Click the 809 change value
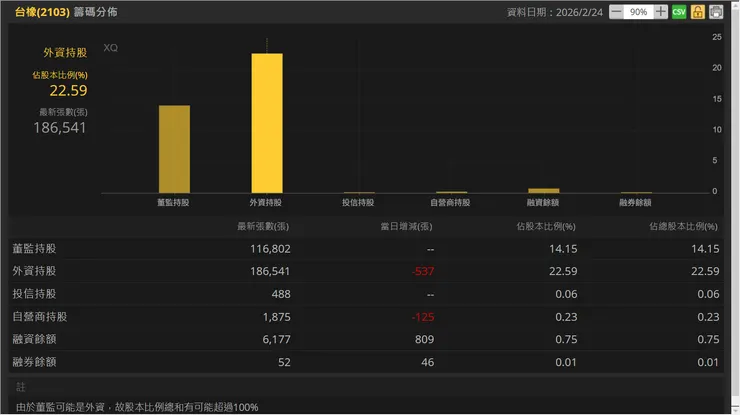 pos(424,339)
